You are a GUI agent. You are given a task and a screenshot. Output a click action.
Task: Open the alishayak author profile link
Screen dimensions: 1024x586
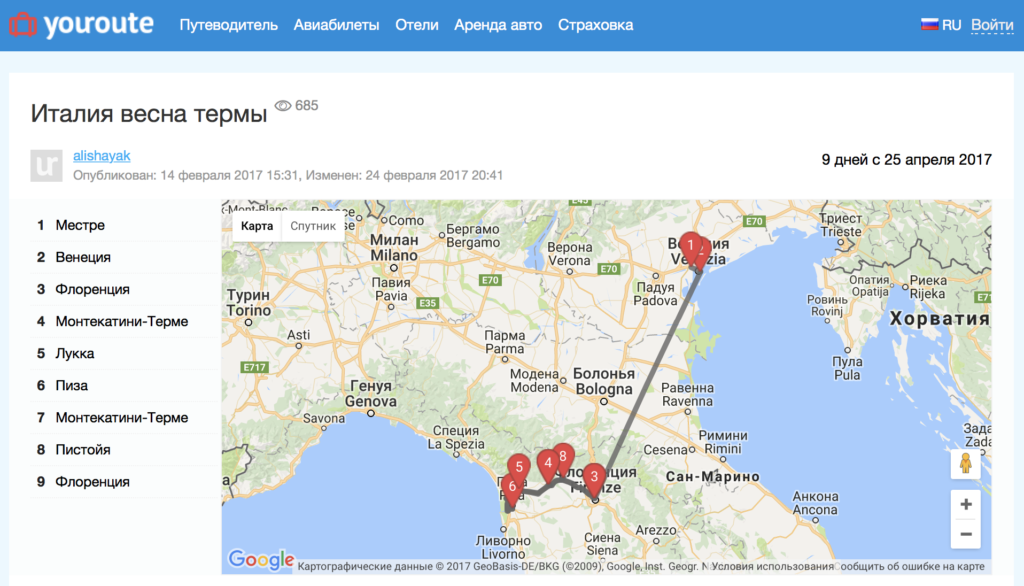click(101, 155)
